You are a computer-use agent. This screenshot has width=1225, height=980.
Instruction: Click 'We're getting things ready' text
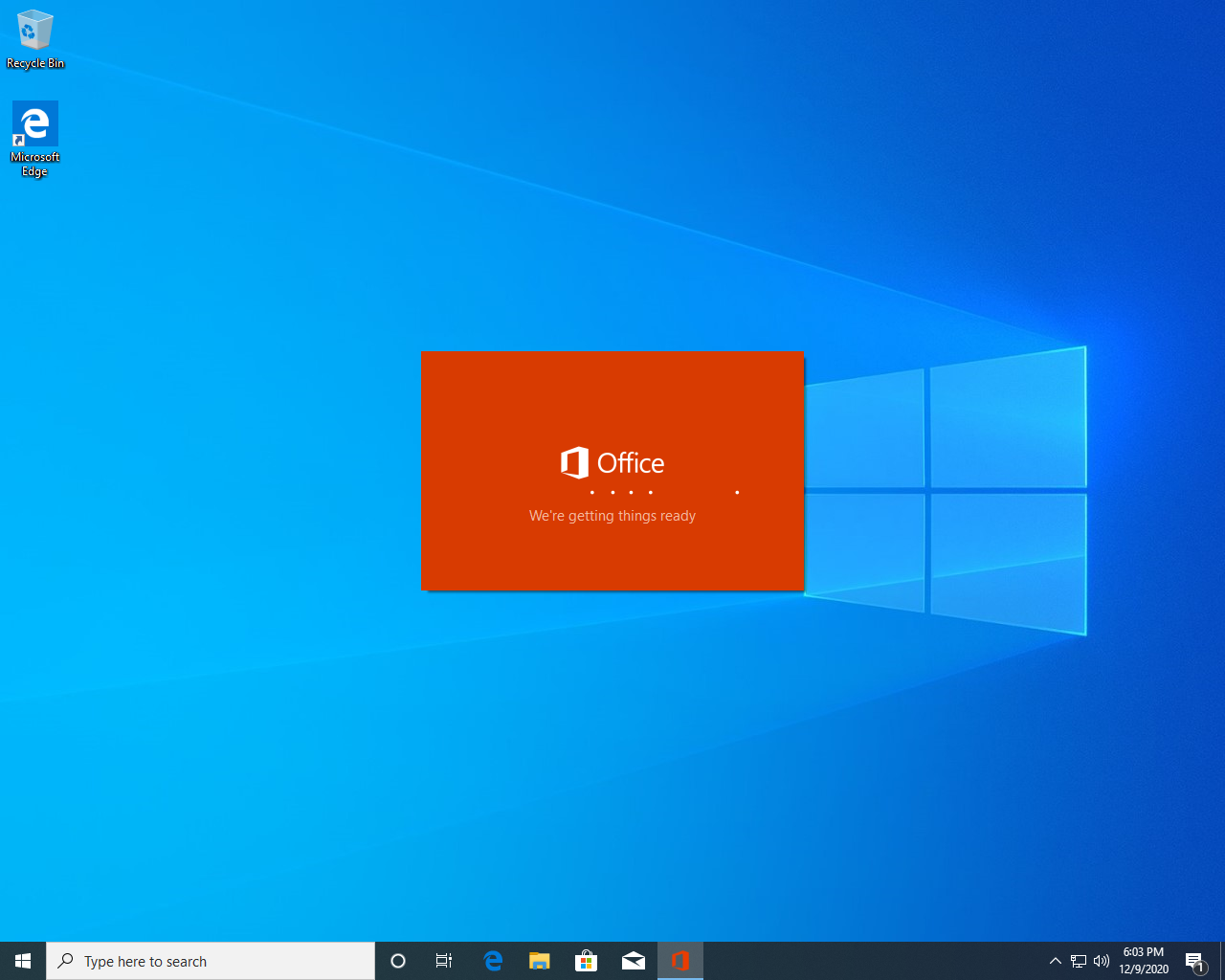tap(612, 516)
